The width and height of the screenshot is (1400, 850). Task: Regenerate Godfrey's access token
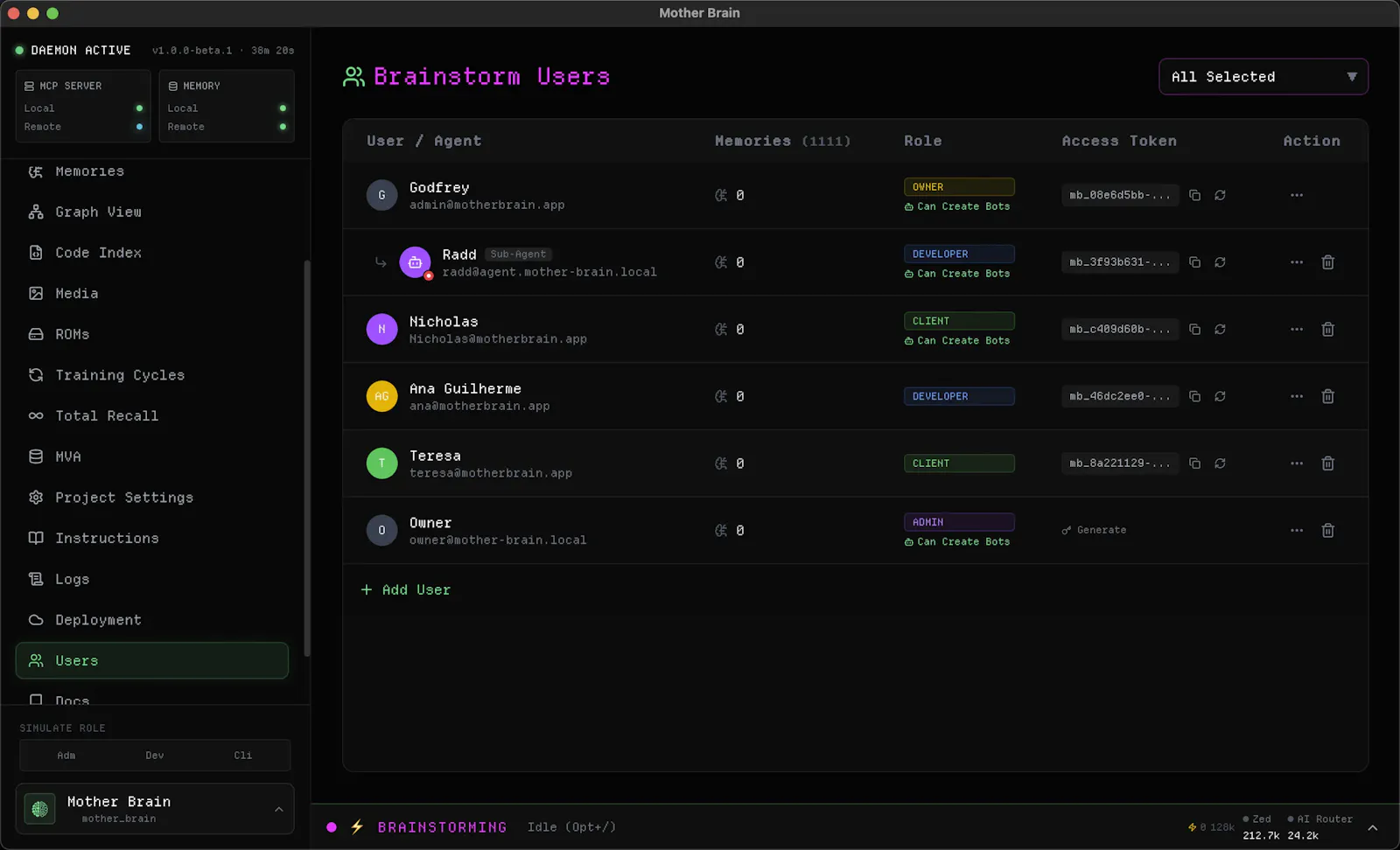1220,195
